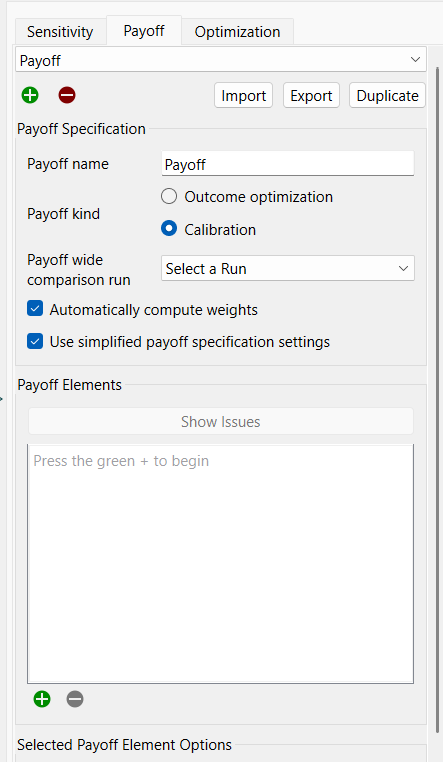Toggle Automatically compute weights checkbox
Viewport: 443px width, 762px height.
click(35, 309)
